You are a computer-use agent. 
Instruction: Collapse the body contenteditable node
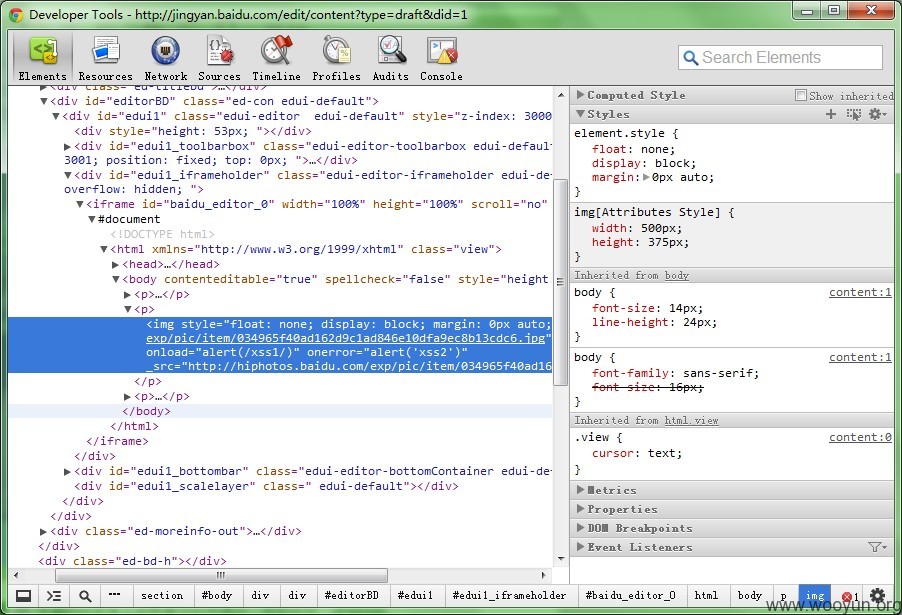[x=115, y=280]
